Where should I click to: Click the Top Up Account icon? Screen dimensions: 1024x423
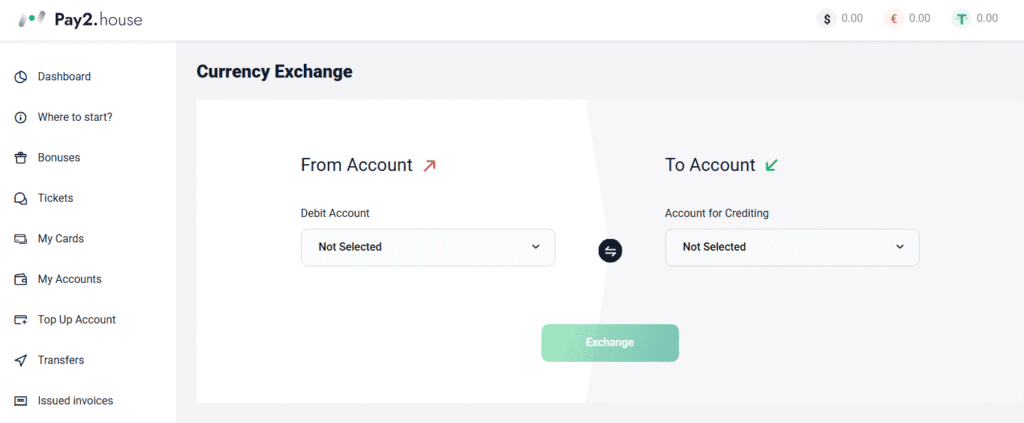click(x=21, y=320)
